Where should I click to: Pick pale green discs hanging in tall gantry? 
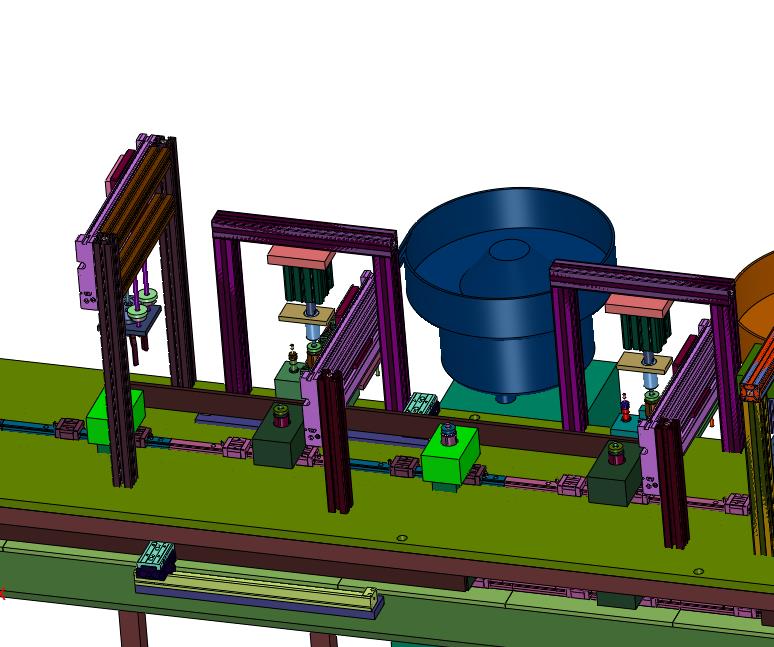(142, 304)
